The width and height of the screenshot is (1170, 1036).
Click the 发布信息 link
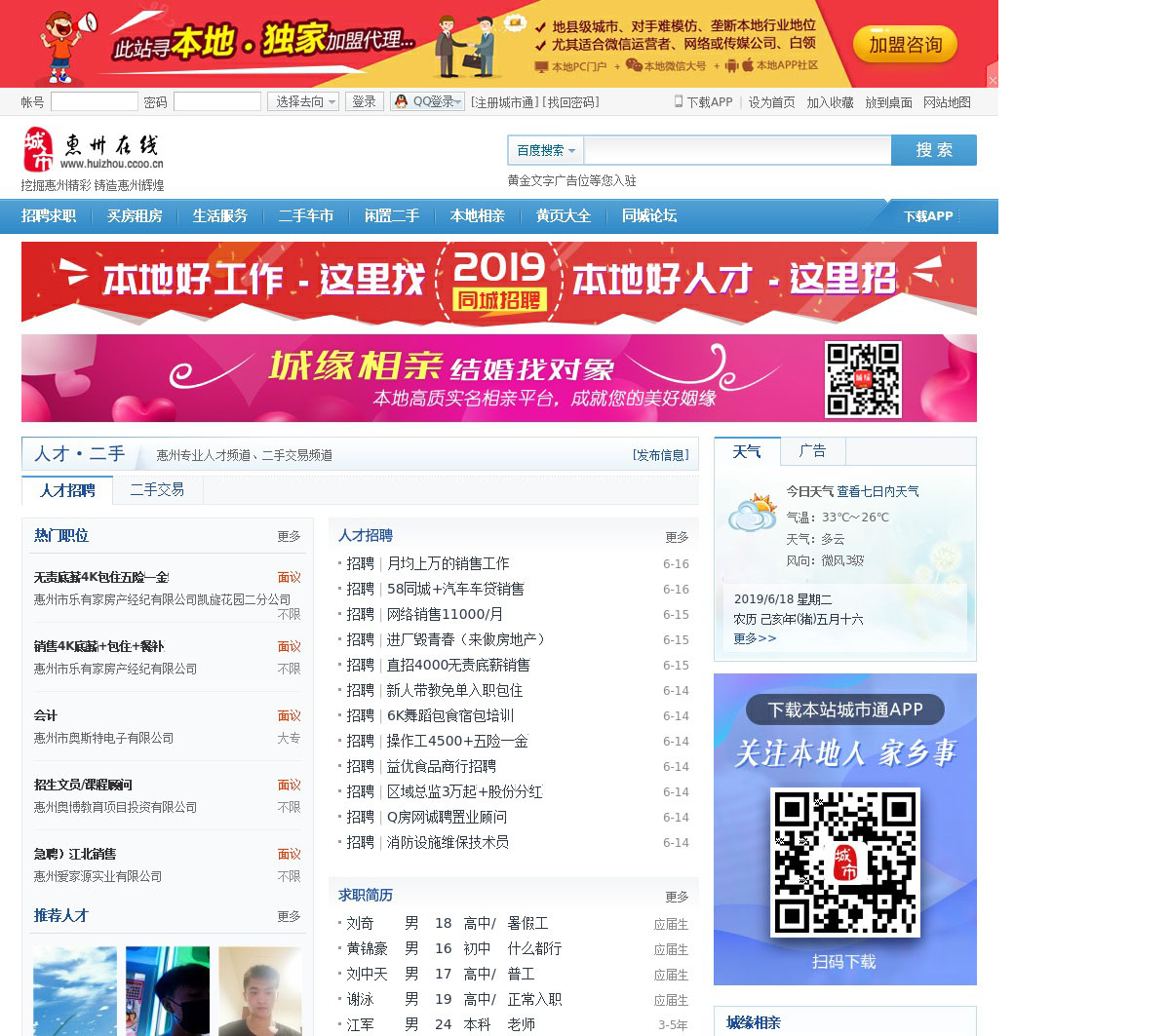[x=660, y=455]
